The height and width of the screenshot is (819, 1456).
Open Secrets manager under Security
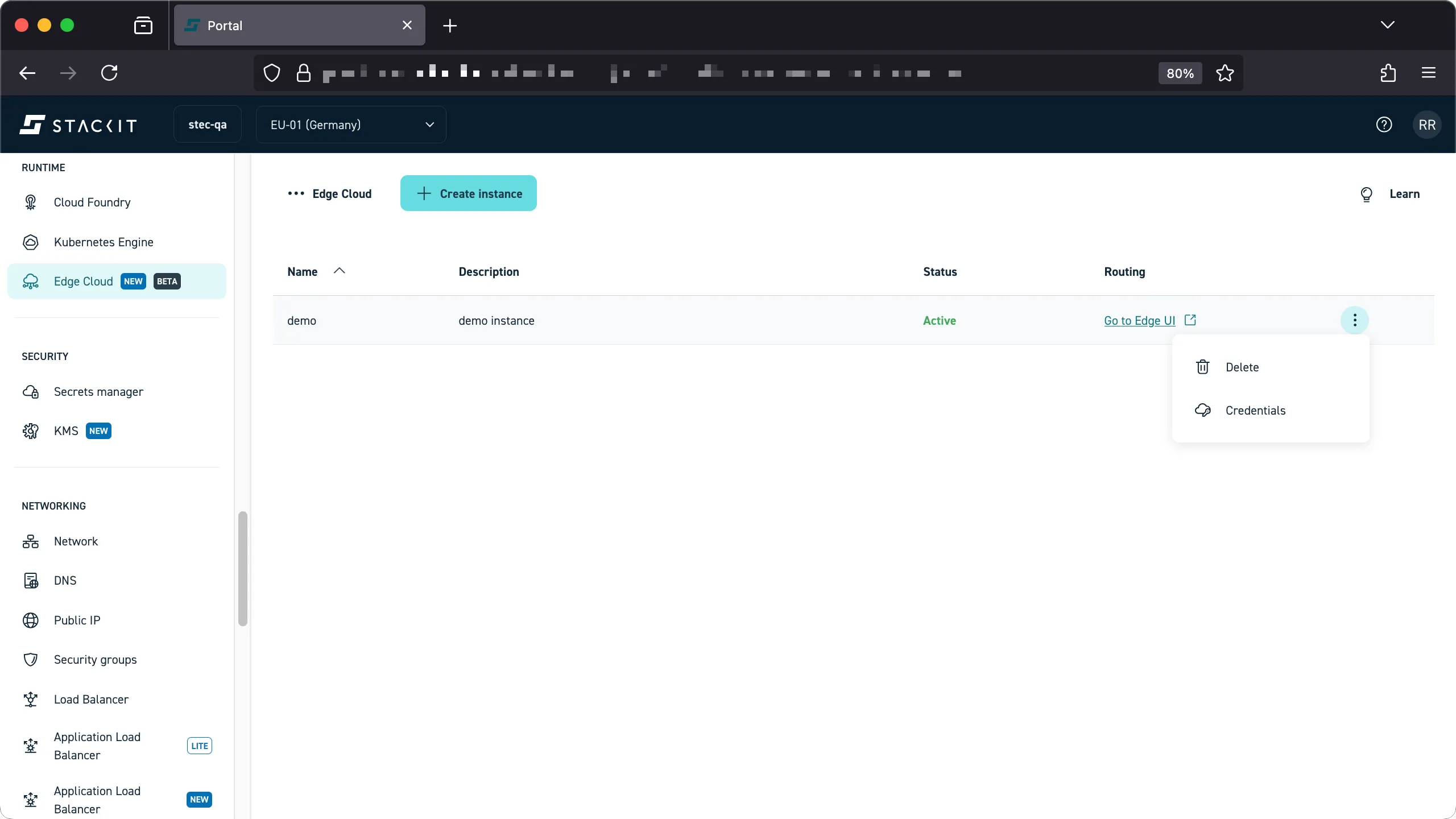pos(98,392)
